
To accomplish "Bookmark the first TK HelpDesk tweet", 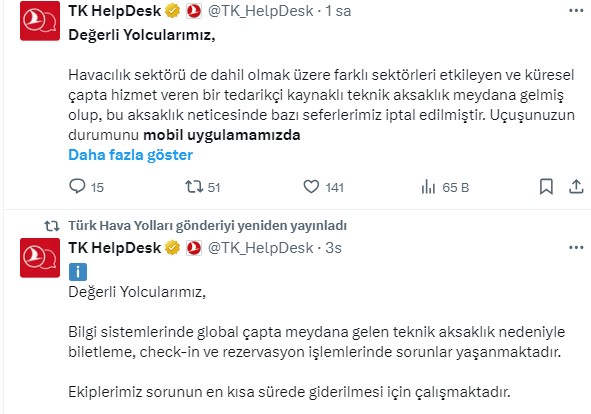I will pos(546,187).
